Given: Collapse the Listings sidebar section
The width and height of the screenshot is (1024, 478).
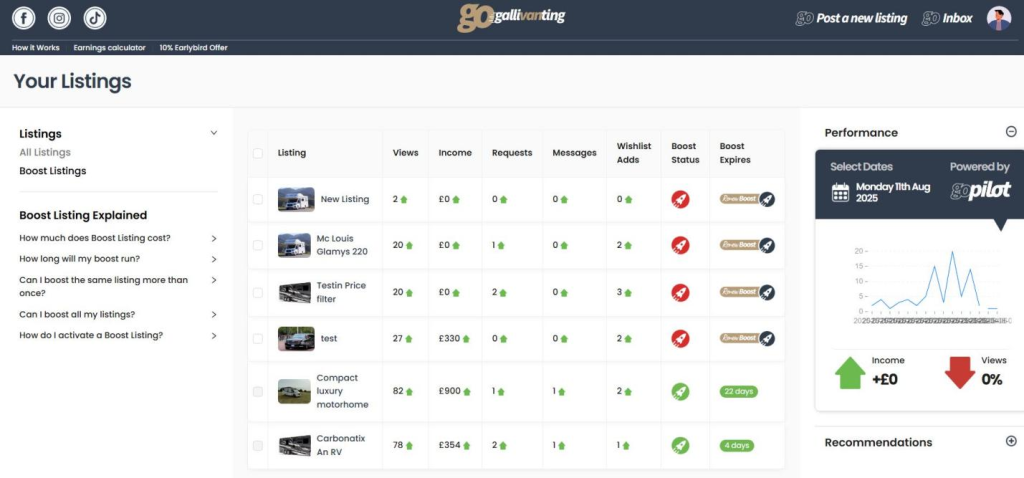Looking at the screenshot, I should click(213, 133).
